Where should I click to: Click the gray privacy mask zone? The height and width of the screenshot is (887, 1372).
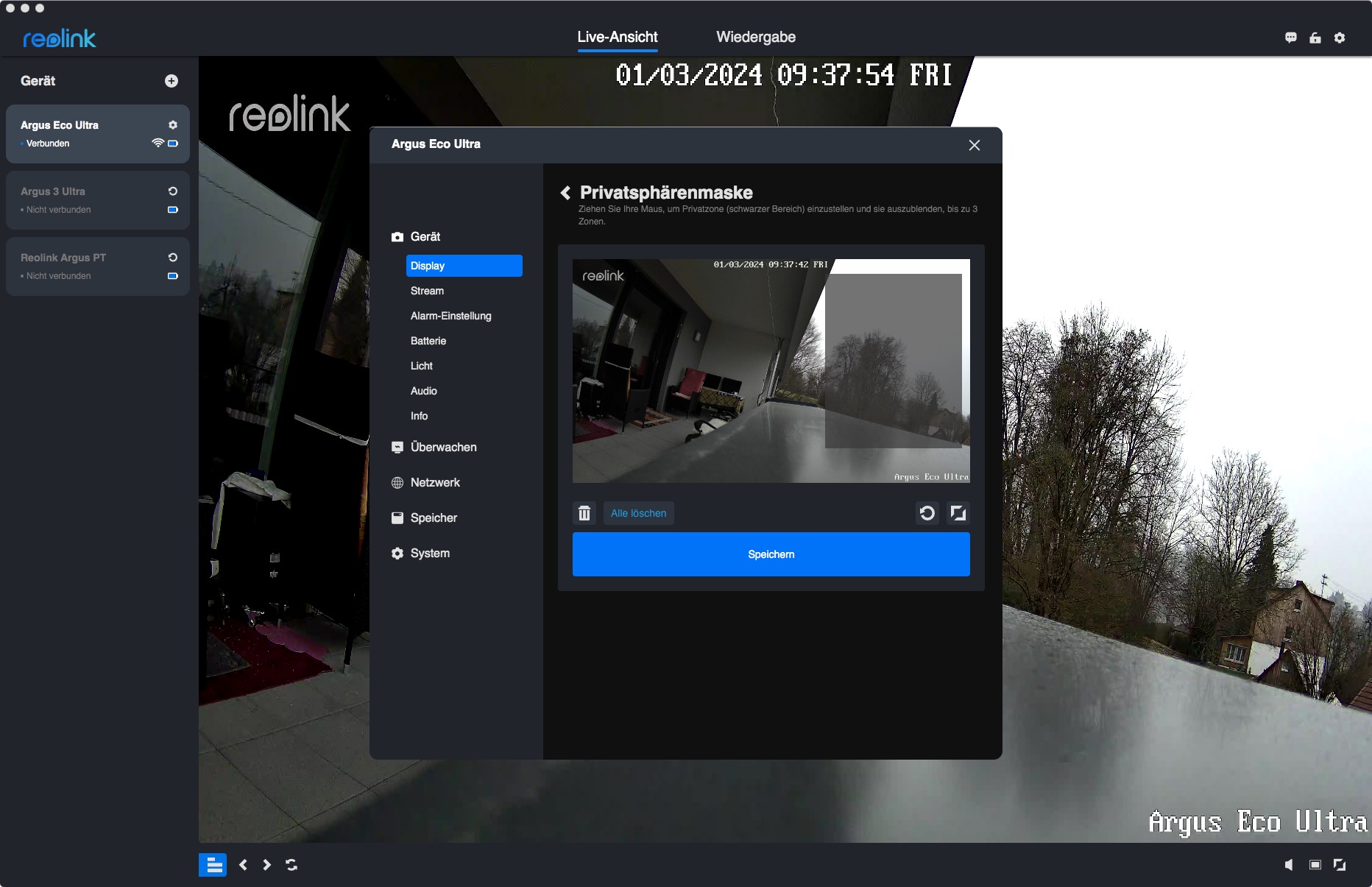pos(893,361)
